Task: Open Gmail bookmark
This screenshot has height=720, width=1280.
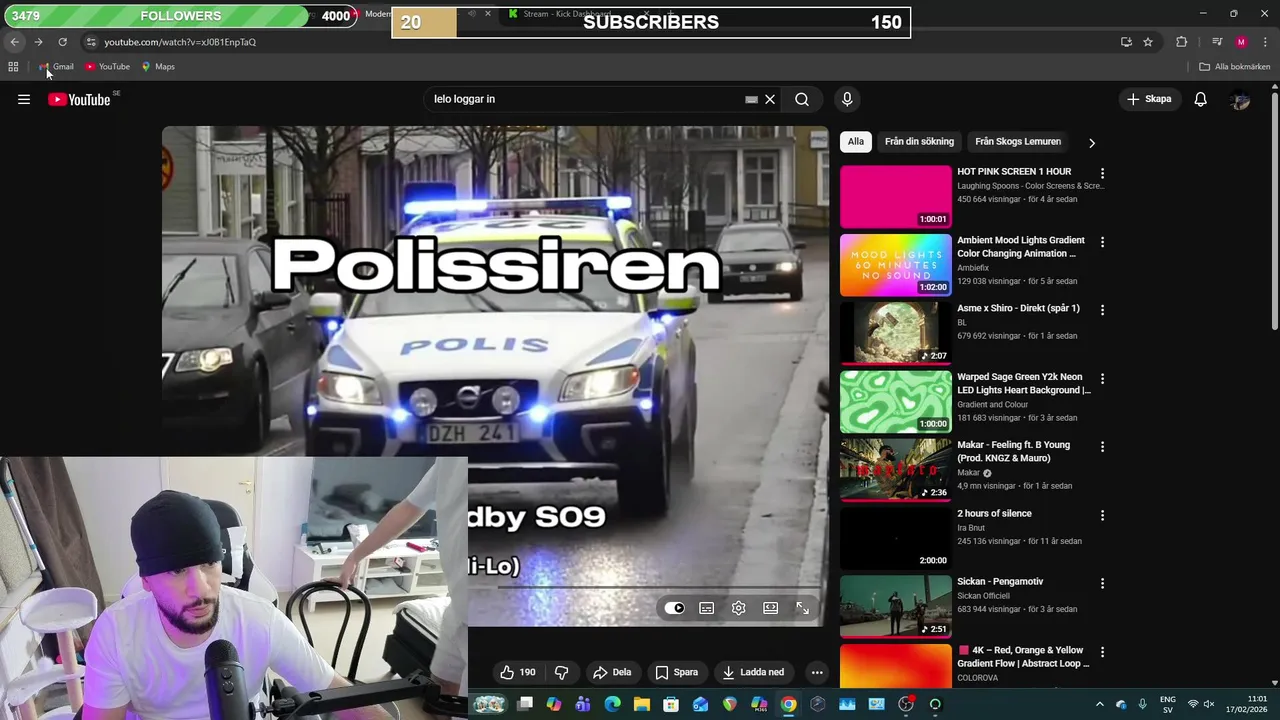Action: pyautogui.click(x=56, y=67)
